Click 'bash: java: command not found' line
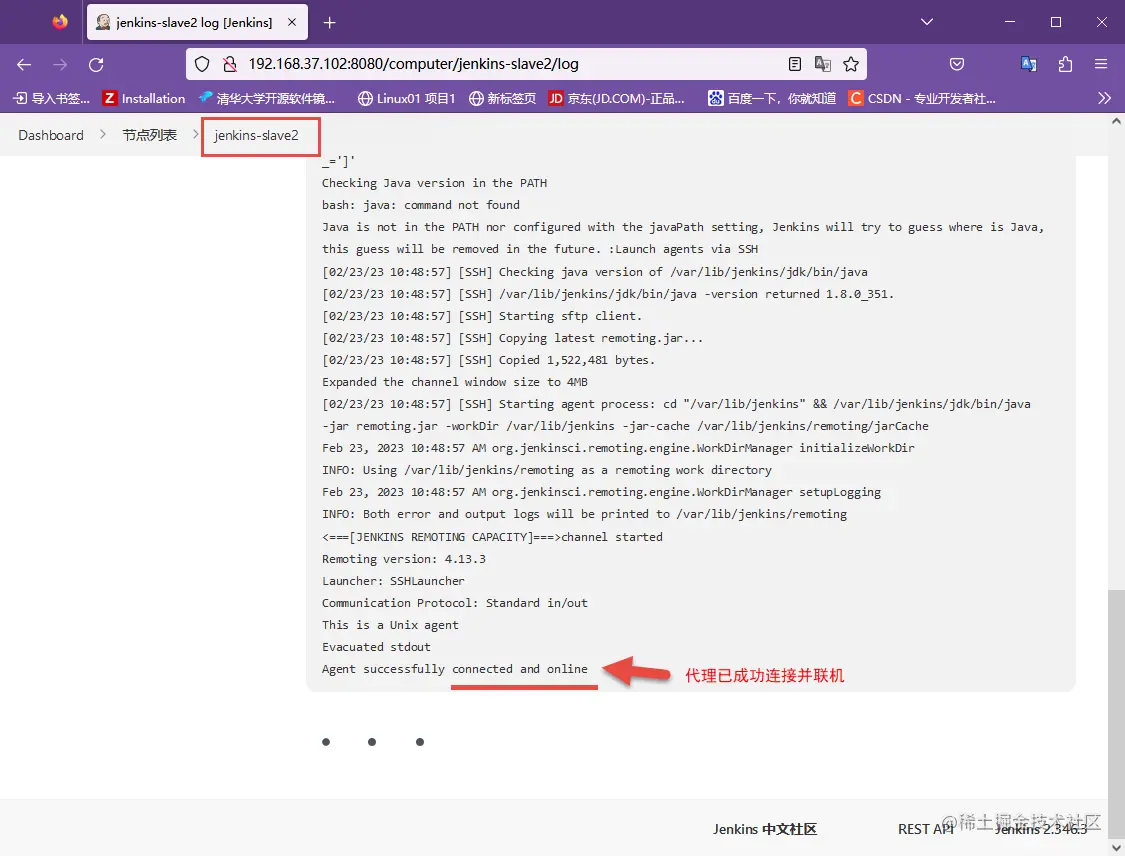The image size is (1125, 856). [x=420, y=205]
